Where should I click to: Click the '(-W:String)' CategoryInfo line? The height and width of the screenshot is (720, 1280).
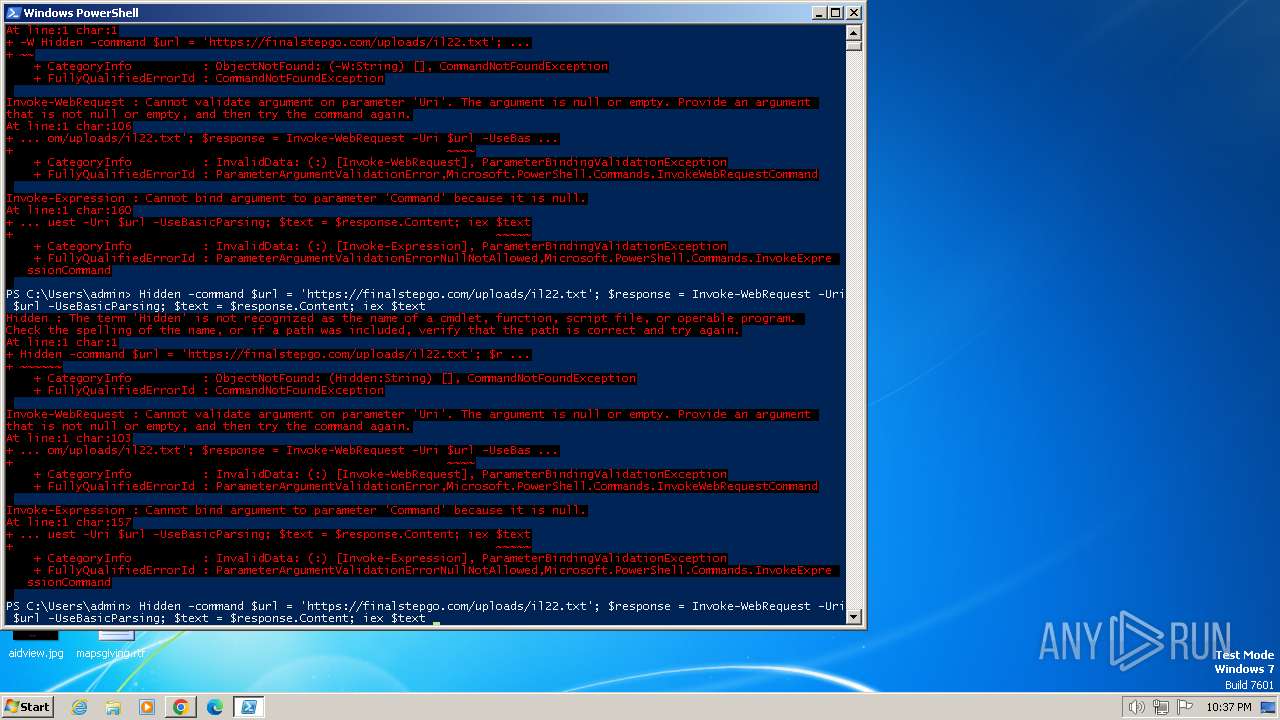click(321, 66)
